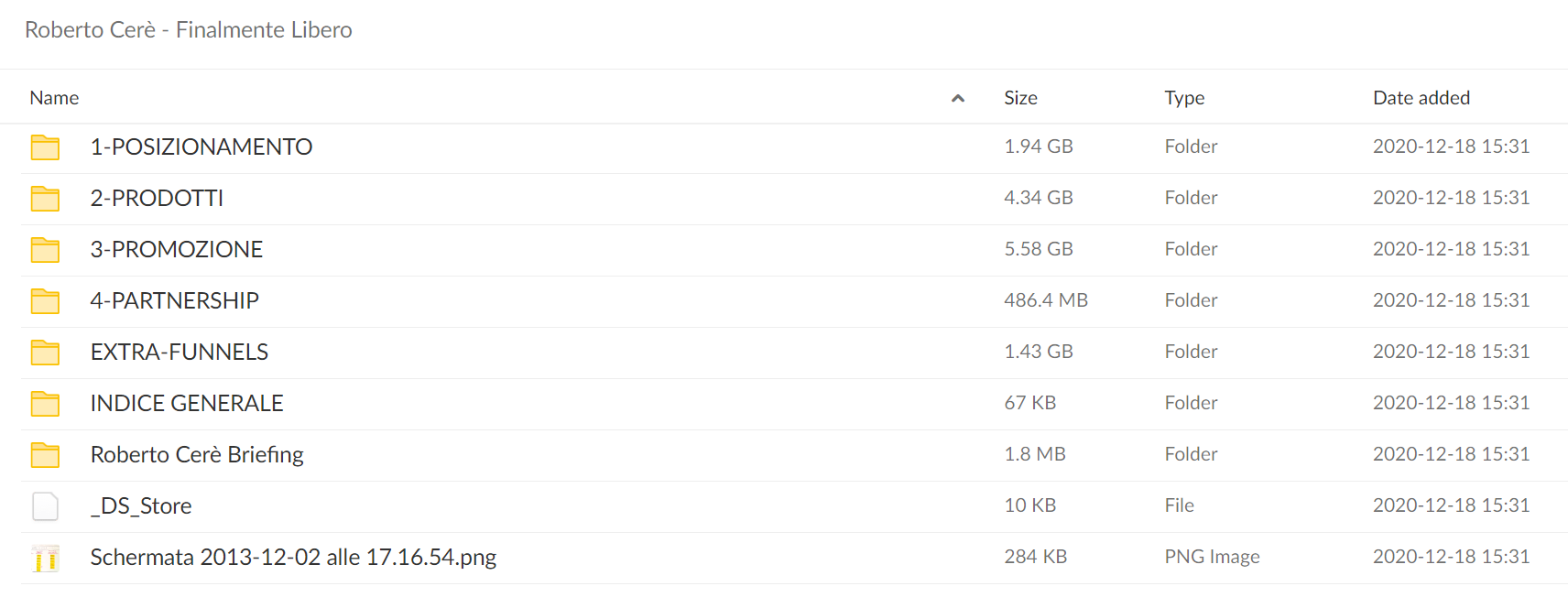The height and width of the screenshot is (608, 1568).
Task: Open Schermata 2013-12-02 alle 17.16.54.png
Action: (293, 558)
